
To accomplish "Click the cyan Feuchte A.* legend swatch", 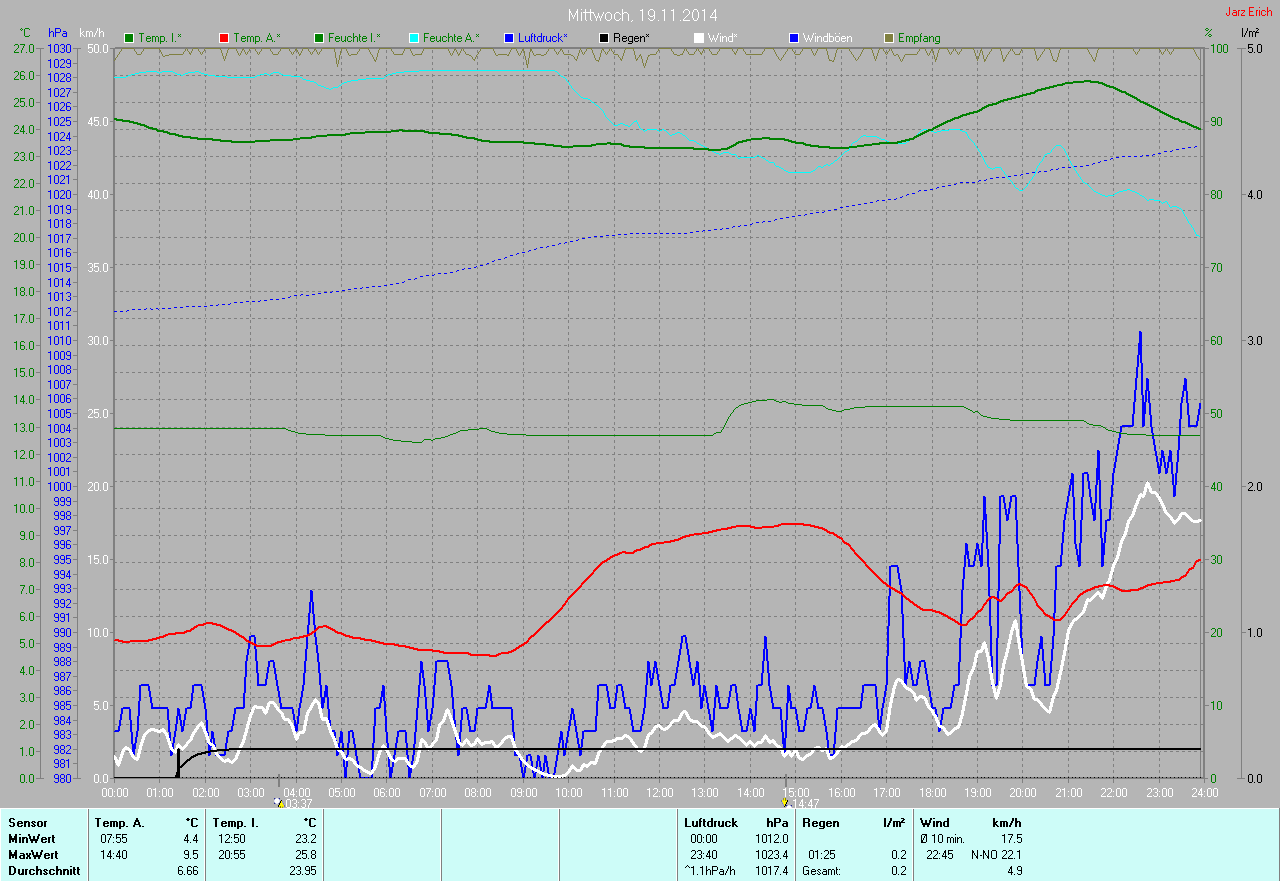I will coord(414,38).
